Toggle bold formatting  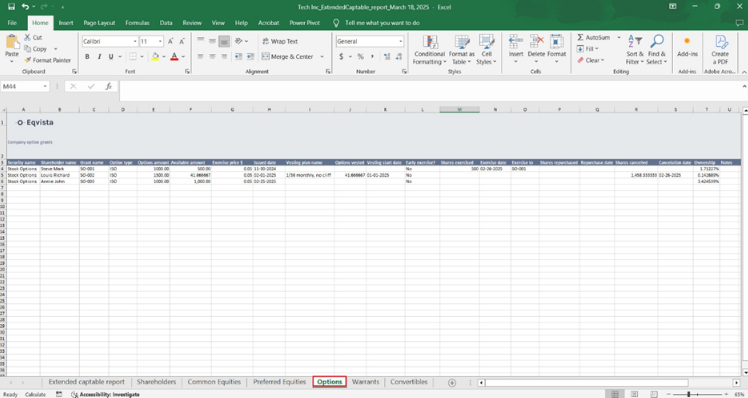[x=87, y=56]
